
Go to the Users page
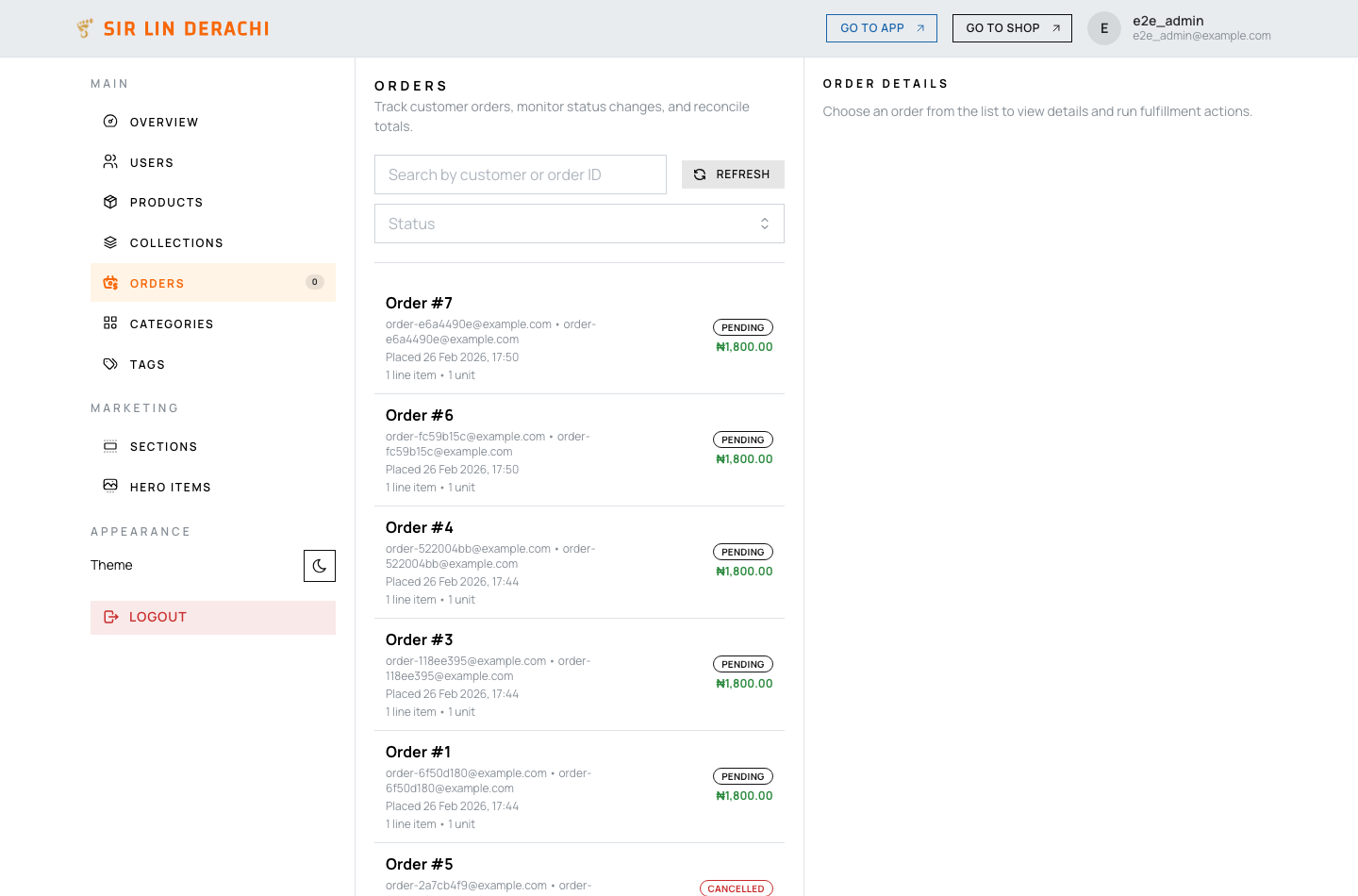pyautogui.click(x=213, y=162)
